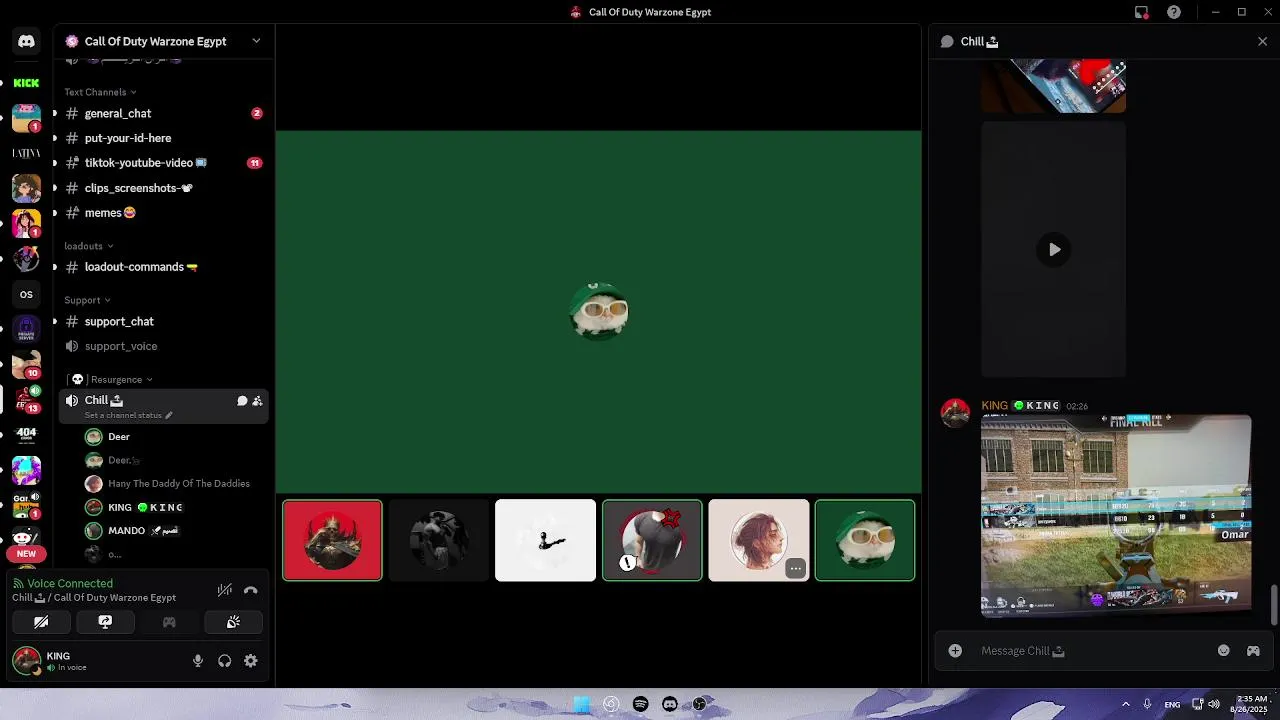Open user settings gear
The image size is (1280, 720).
tap(251, 661)
